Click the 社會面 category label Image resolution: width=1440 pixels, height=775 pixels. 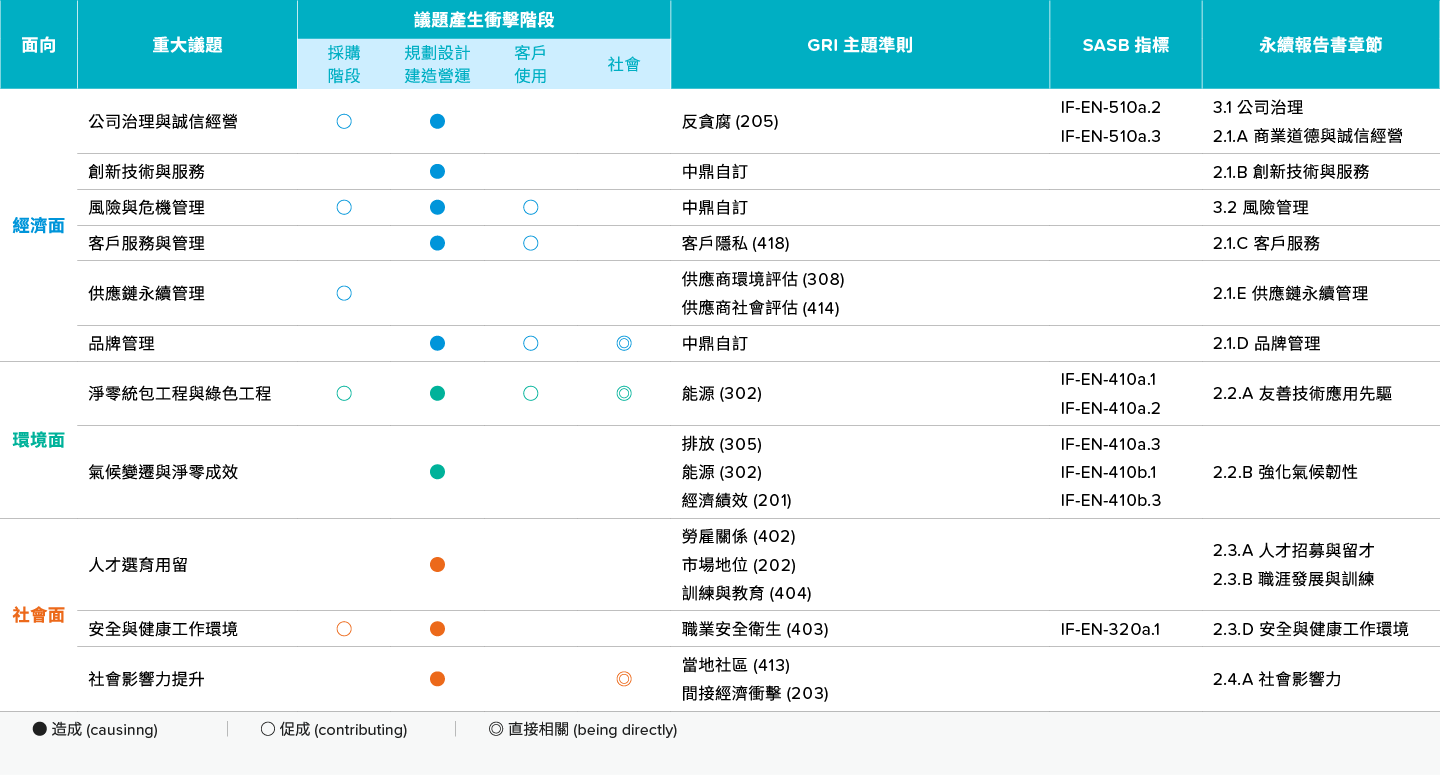click(x=39, y=615)
